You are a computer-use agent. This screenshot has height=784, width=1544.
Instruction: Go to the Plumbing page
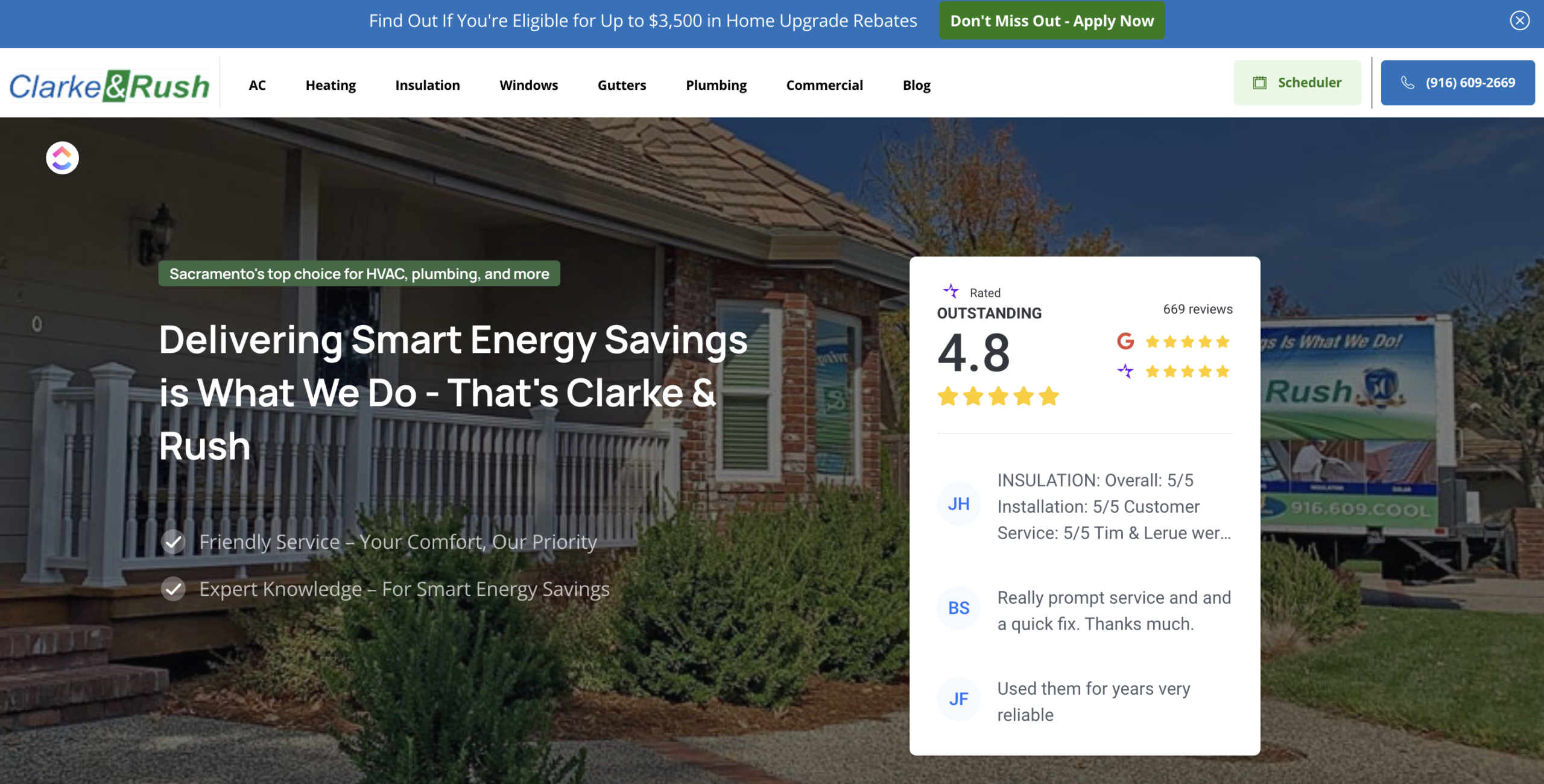coord(716,85)
